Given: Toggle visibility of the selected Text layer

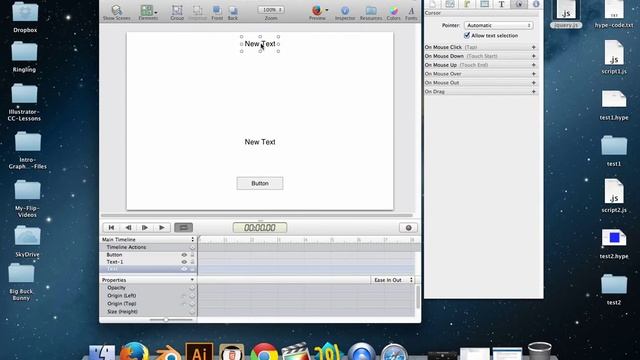Looking at the screenshot, I should (x=184, y=269).
